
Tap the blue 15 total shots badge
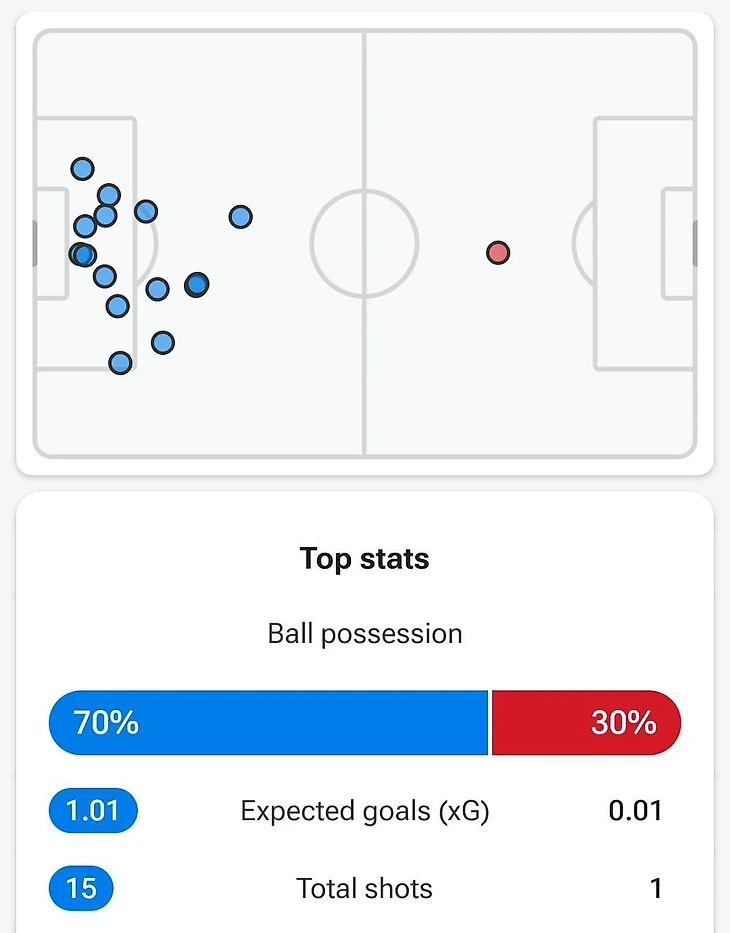coord(81,888)
